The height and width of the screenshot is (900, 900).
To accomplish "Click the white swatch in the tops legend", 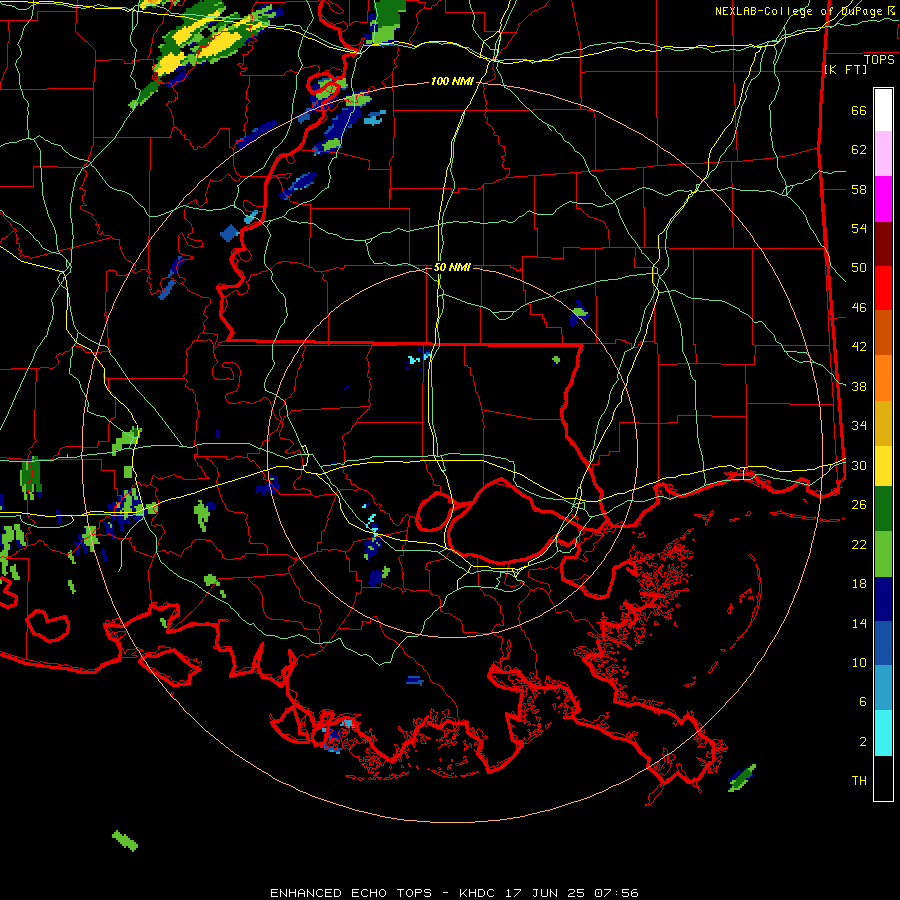I will [x=883, y=110].
